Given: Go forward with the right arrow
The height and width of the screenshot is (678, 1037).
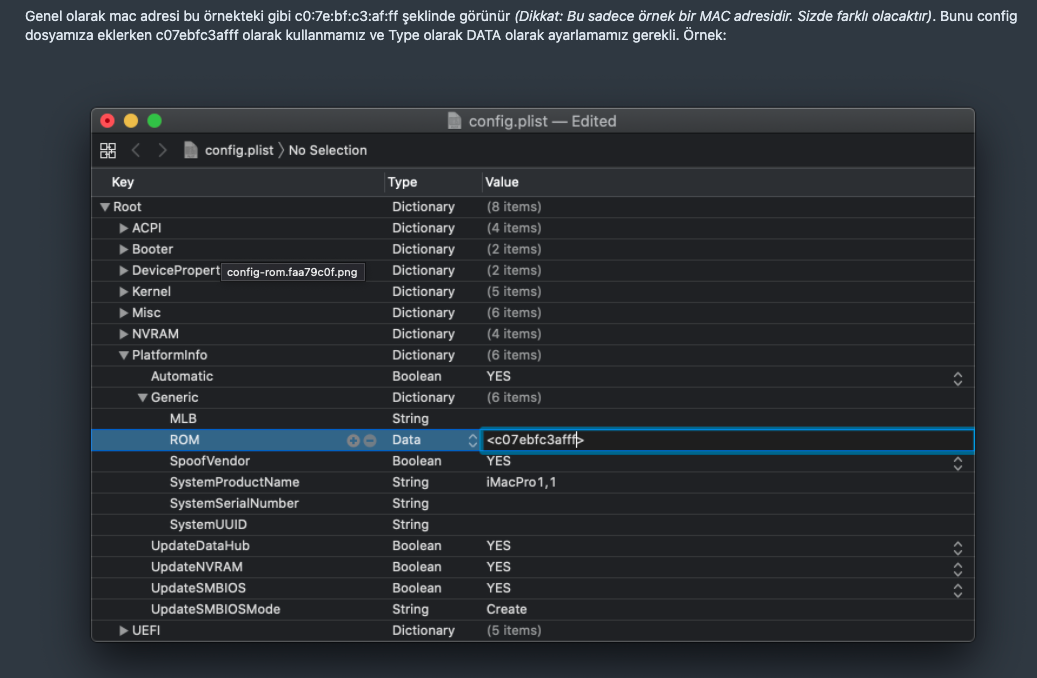Looking at the screenshot, I should (x=162, y=150).
